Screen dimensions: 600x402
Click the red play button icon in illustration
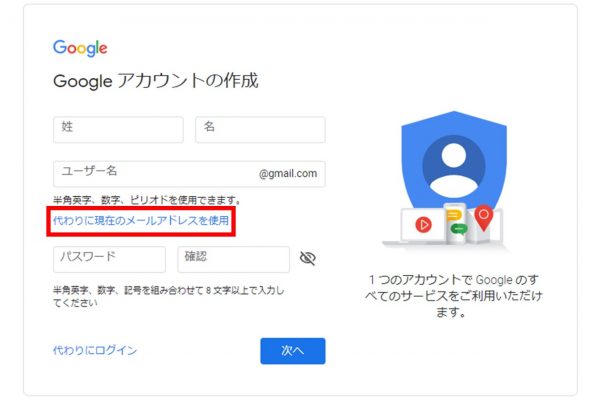click(x=423, y=225)
